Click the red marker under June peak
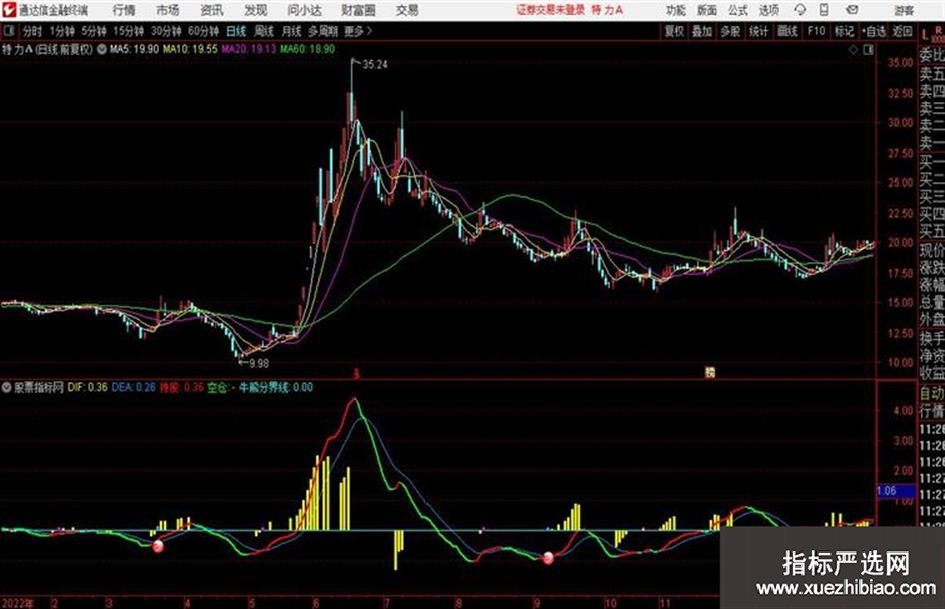 pyautogui.click(x=356, y=373)
